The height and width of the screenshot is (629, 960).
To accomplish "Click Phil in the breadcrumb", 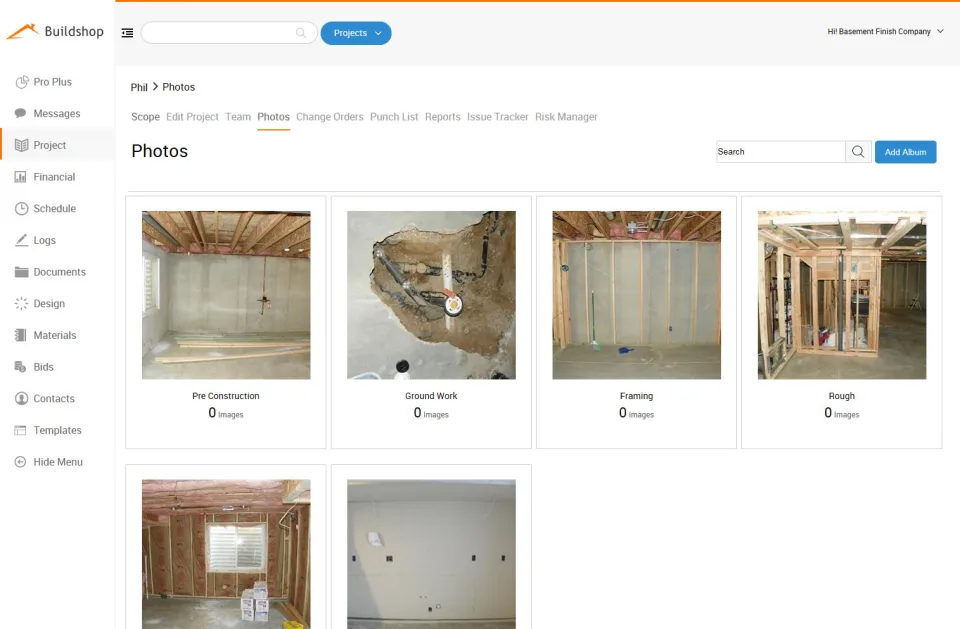I will [139, 87].
